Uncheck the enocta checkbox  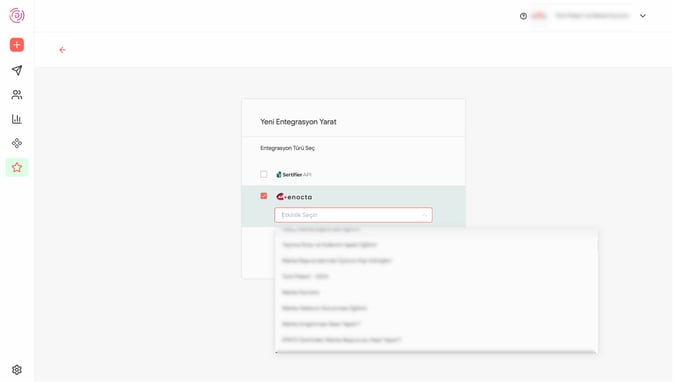point(264,196)
